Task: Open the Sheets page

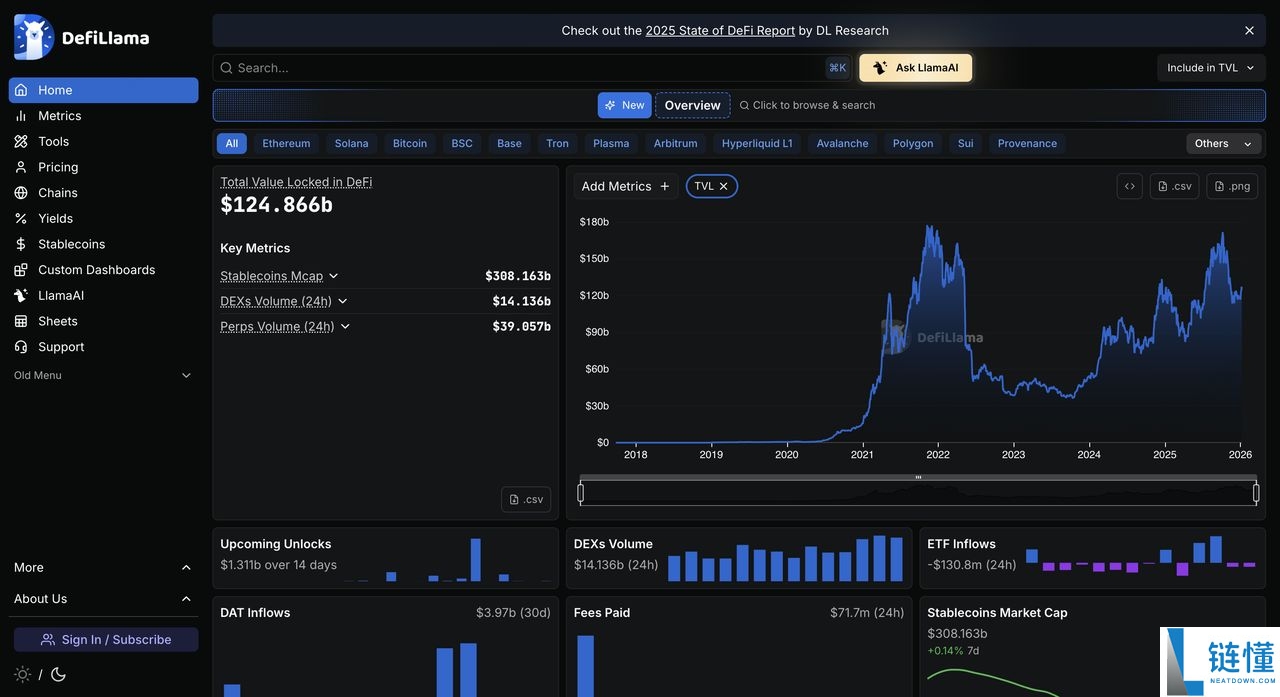Action: click(x=104, y=321)
